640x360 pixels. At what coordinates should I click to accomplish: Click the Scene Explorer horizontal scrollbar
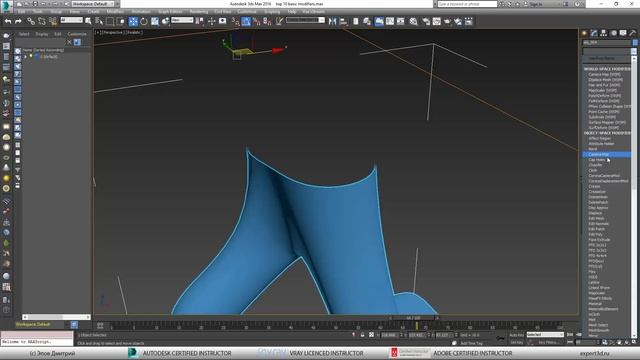[56, 317]
